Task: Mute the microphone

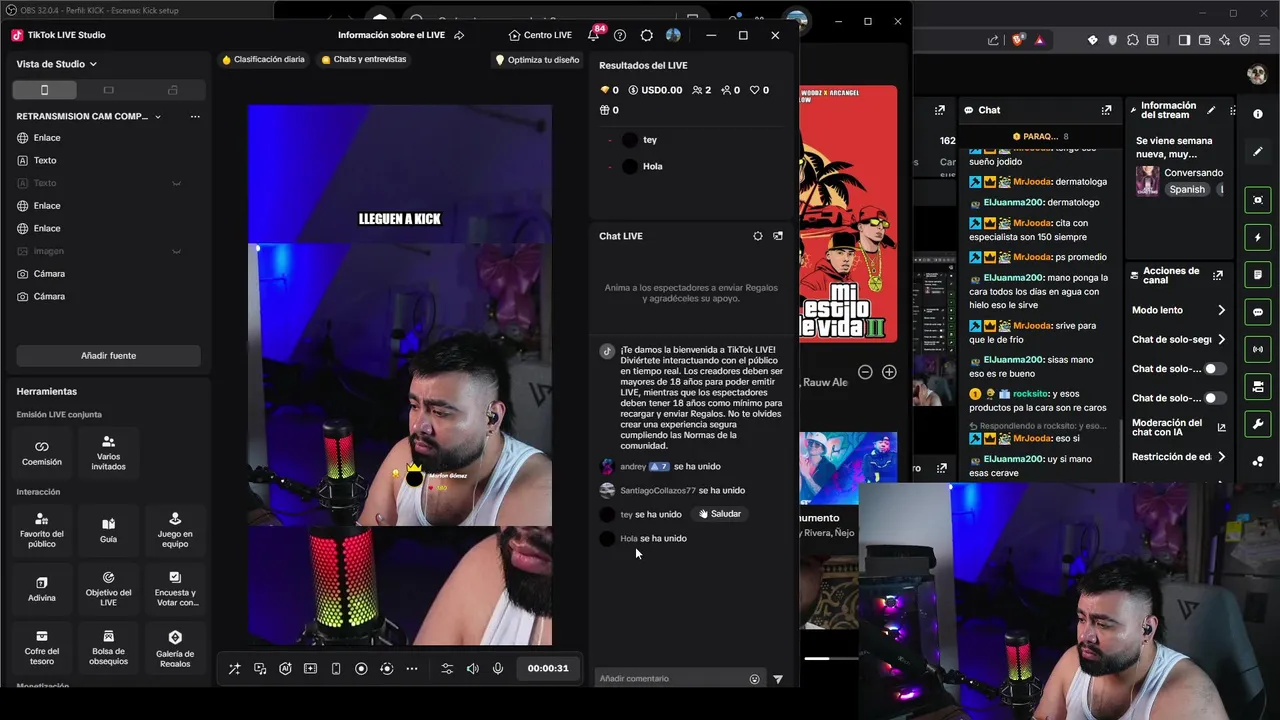Action: [x=498, y=669]
